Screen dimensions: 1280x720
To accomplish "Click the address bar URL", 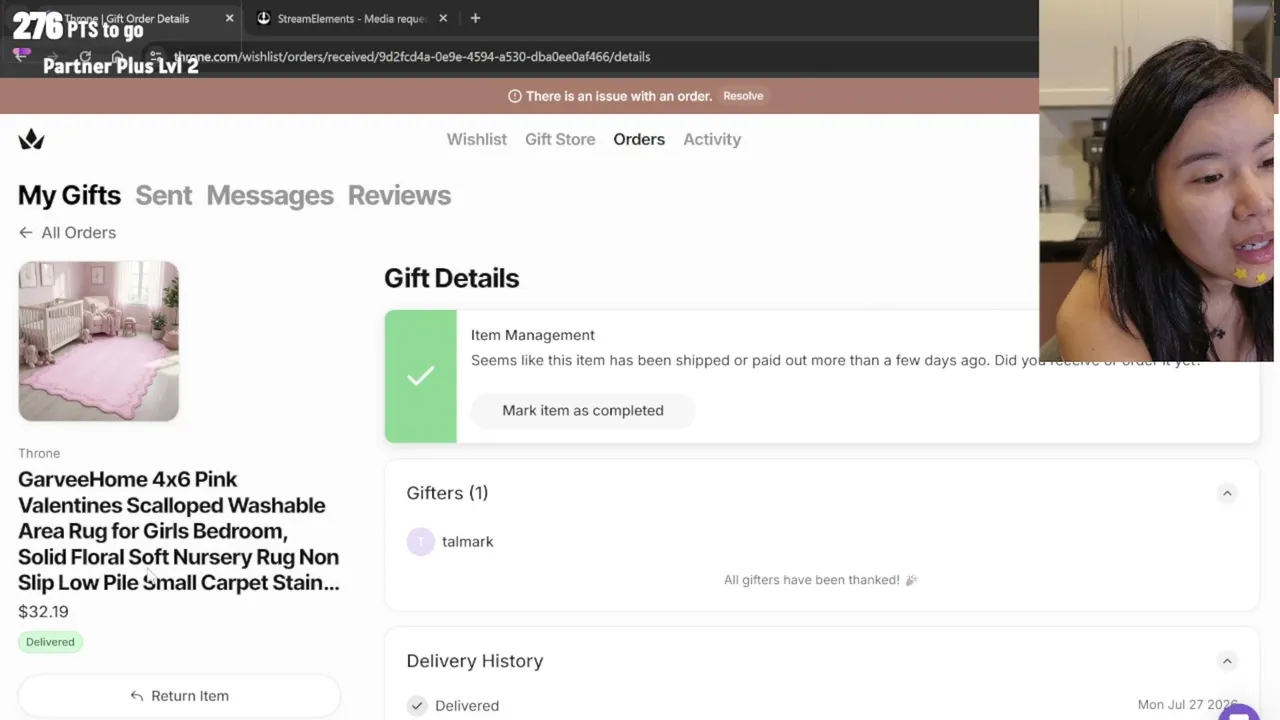I will 412,57.
